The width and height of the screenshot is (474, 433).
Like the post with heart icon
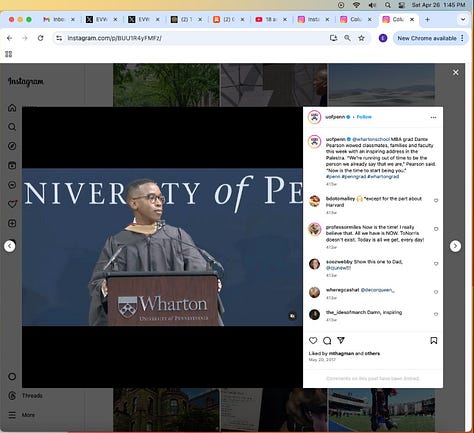click(313, 340)
